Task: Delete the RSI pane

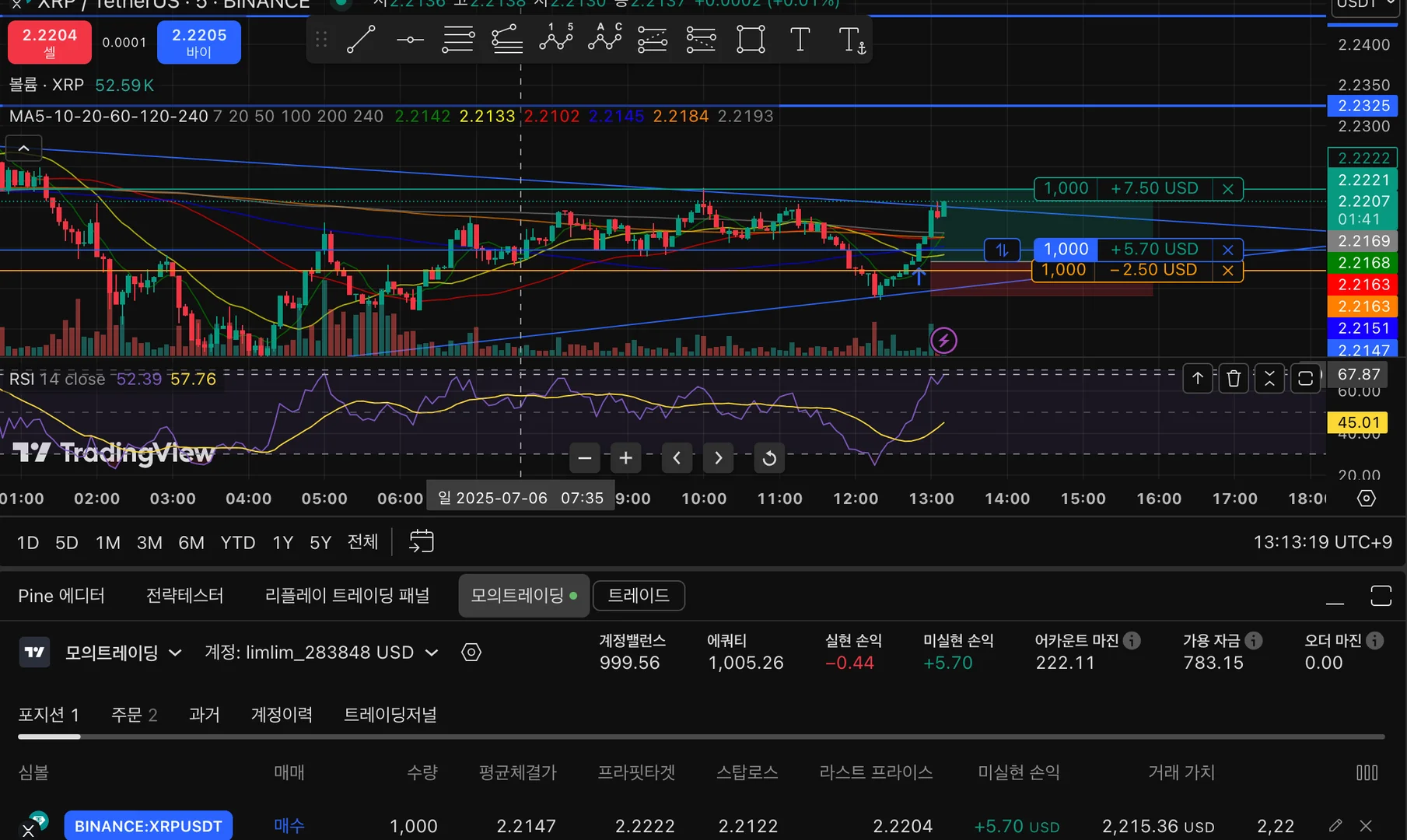Action: pyautogui.click(x=1234, y=378)
